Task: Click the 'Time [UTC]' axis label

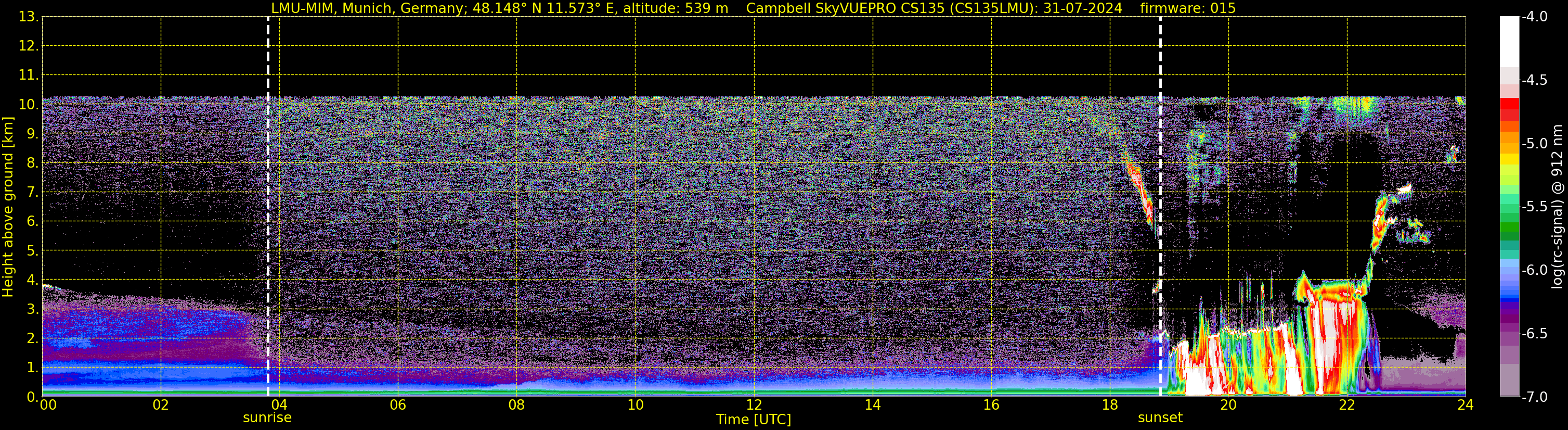Action: [754, 420]
